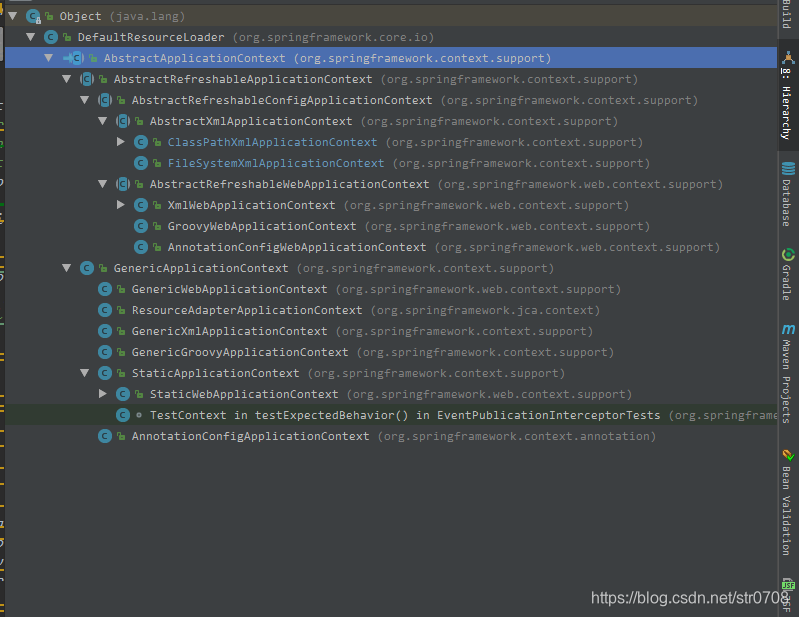This screenshot has height=617, width=799.
Task: Click GenericWebApplicationContext class icon
Action: 105,289
